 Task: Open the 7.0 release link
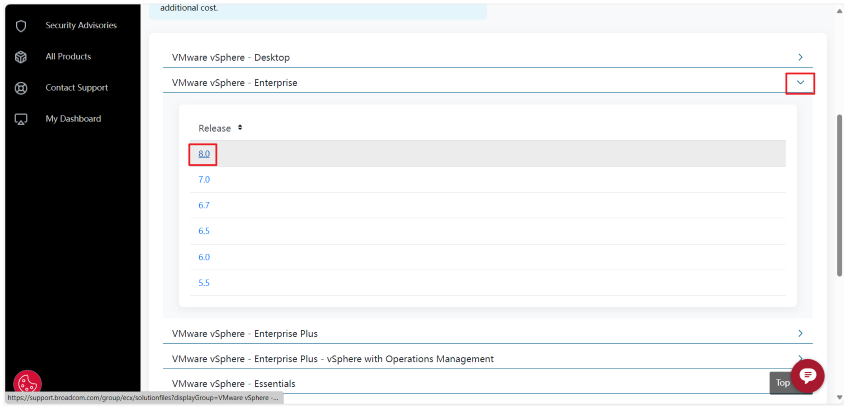tap(204, 180)
